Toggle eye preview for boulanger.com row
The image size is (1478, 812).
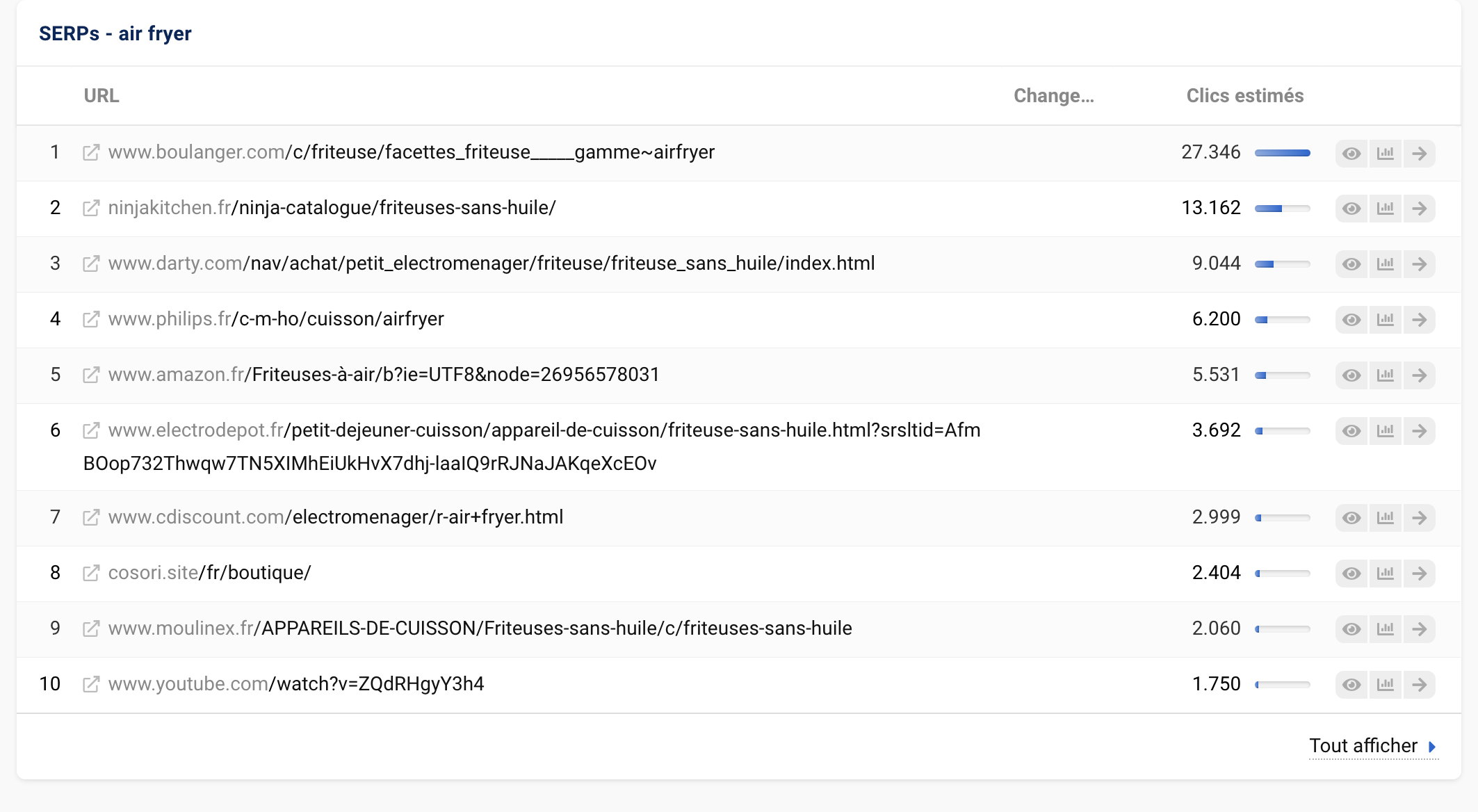[x=1351, y=153]
